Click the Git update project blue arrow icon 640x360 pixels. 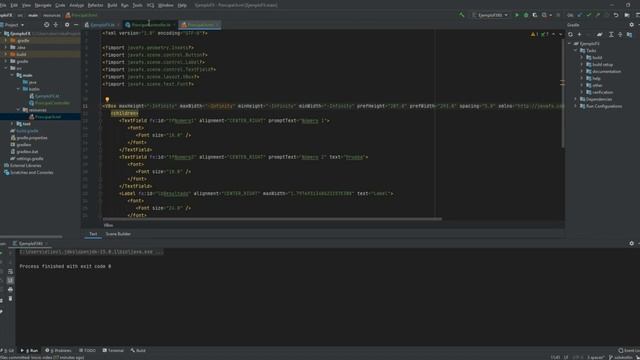pos(580,15)
